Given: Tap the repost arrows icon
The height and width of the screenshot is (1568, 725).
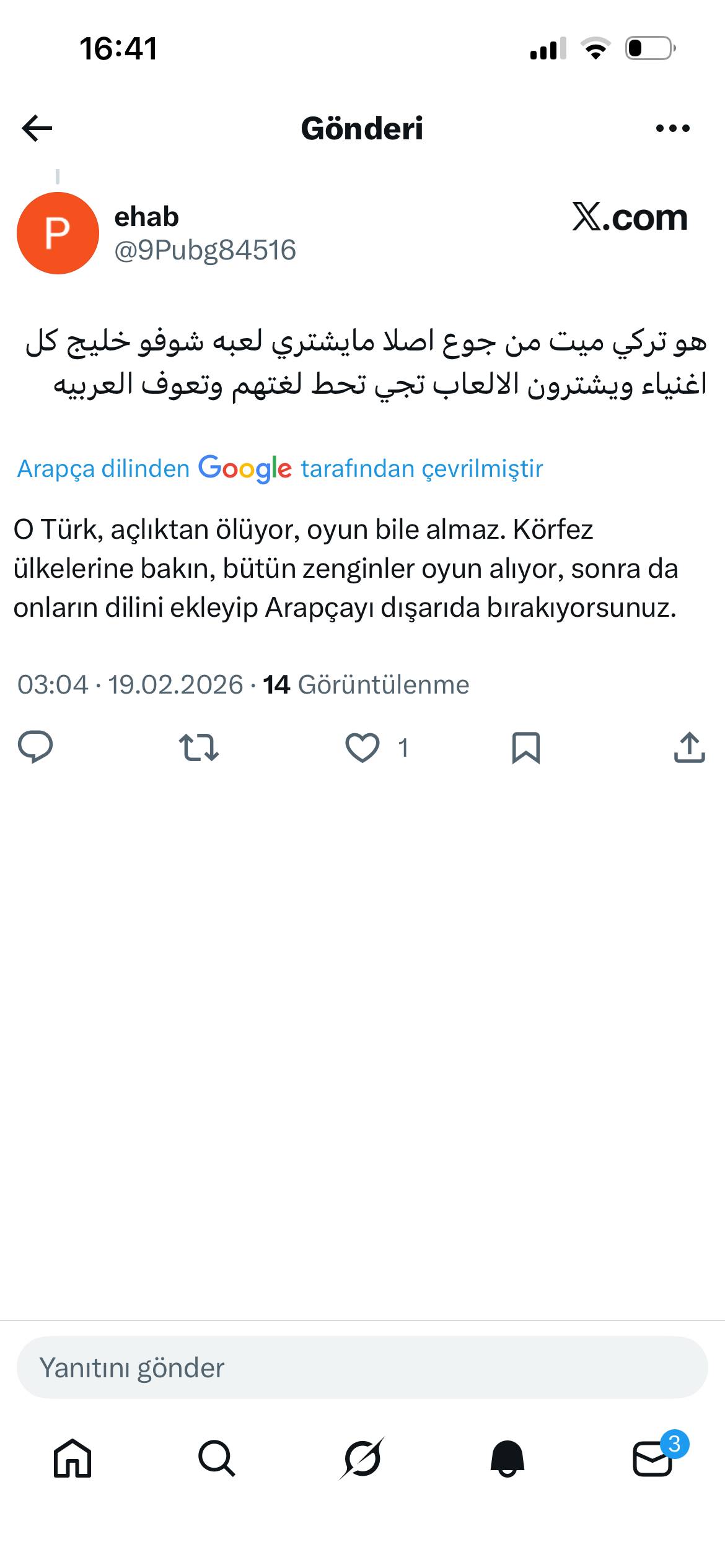Looking at the screenshot, I should coord(199,747).
